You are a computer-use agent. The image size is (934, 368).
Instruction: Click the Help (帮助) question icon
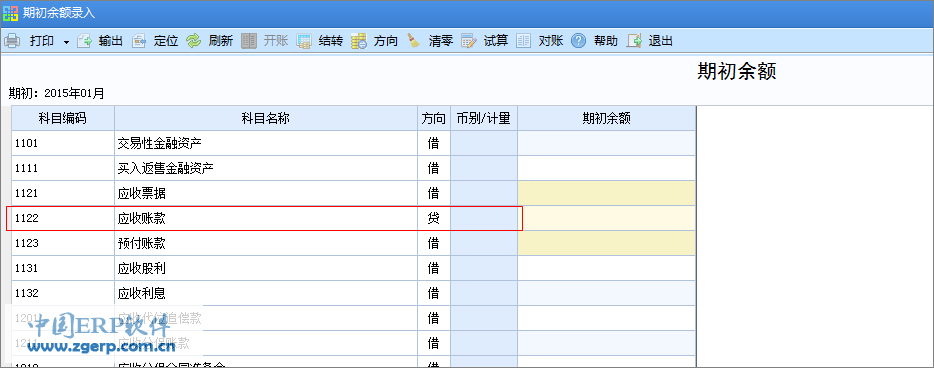[x=578, y=41]
